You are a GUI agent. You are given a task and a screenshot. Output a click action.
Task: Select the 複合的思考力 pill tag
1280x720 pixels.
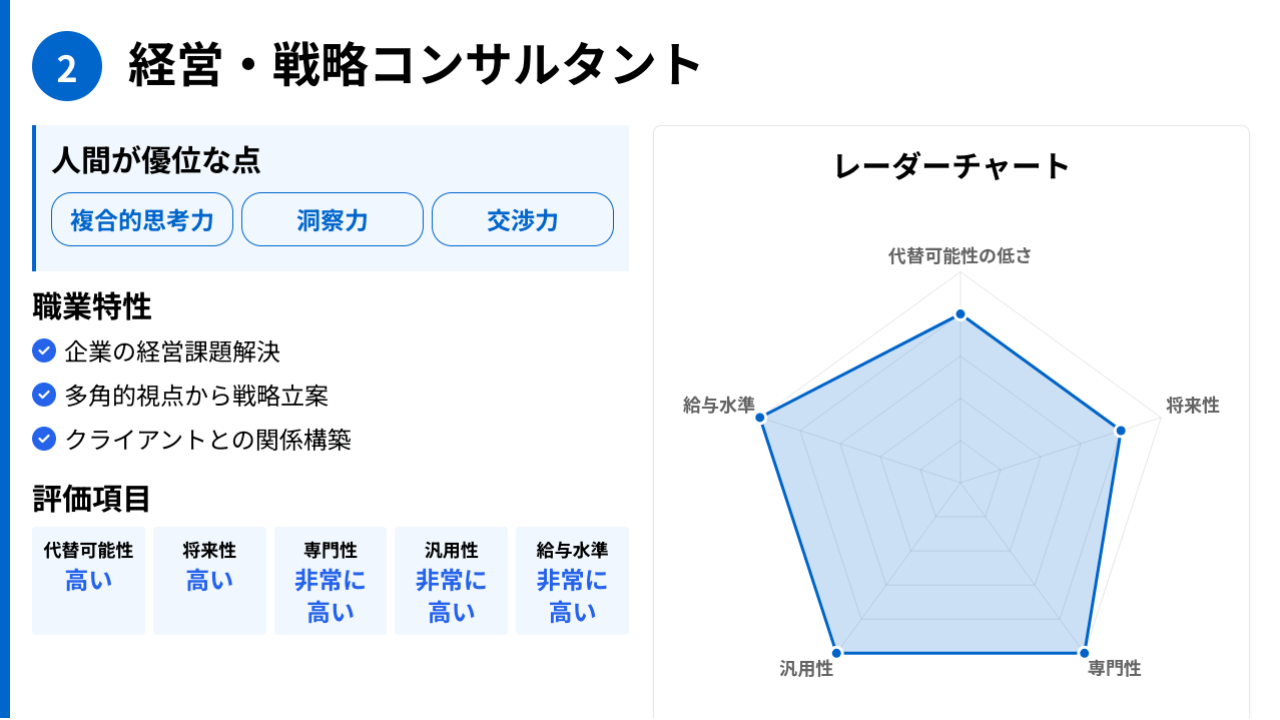(142, 219)
